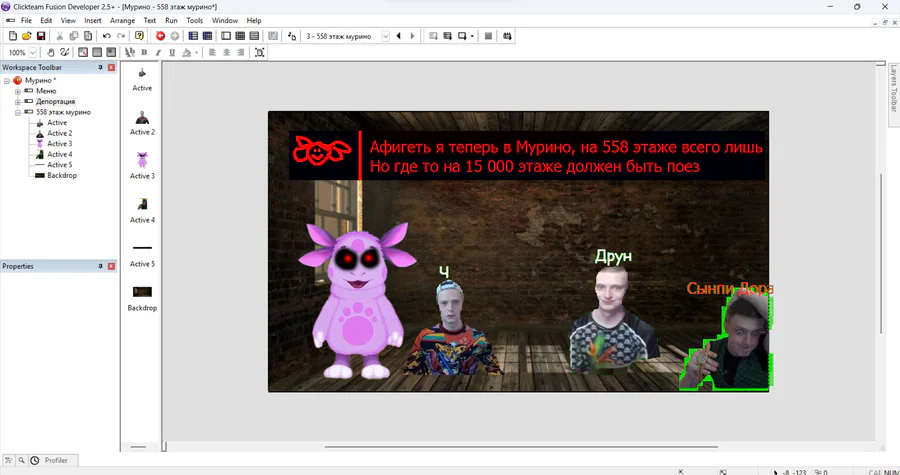Select Active 5 in workspace tree
The height and width of the screenshot is (475, 900).
click(x=59, y=165)
